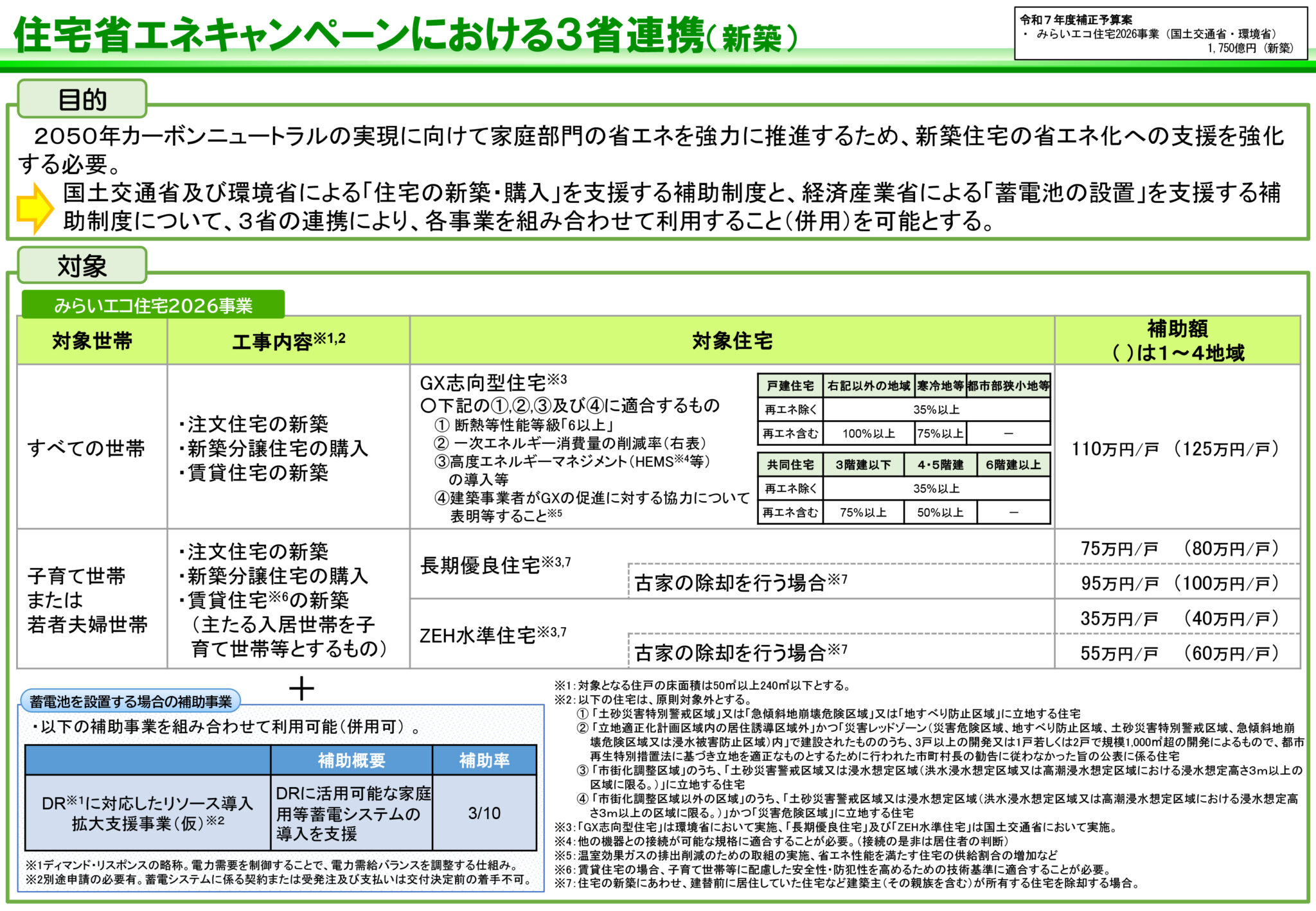Click the 対象住宅 column header
Viewport: 1316px width, 911px height.
coord(732,341)
